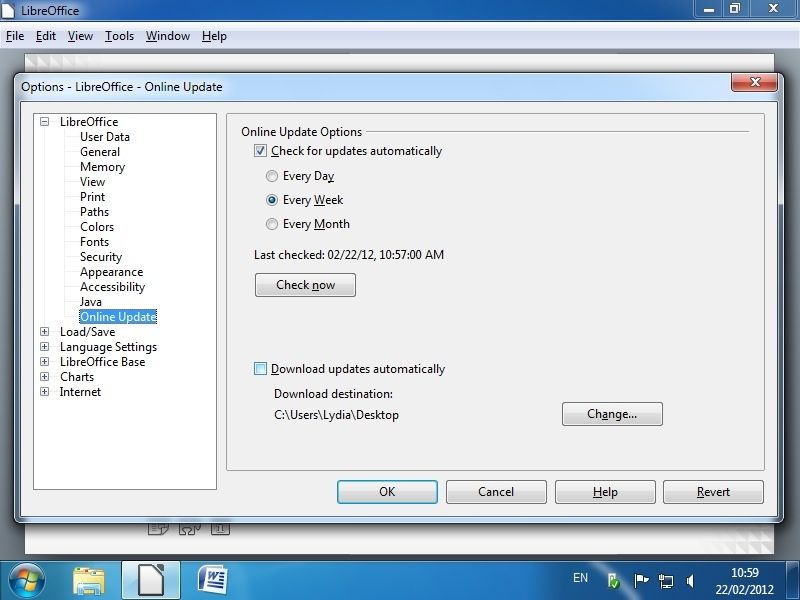Open Microsoft Word from the taskbar
This screenshot has width=800, height=600.
212,581
